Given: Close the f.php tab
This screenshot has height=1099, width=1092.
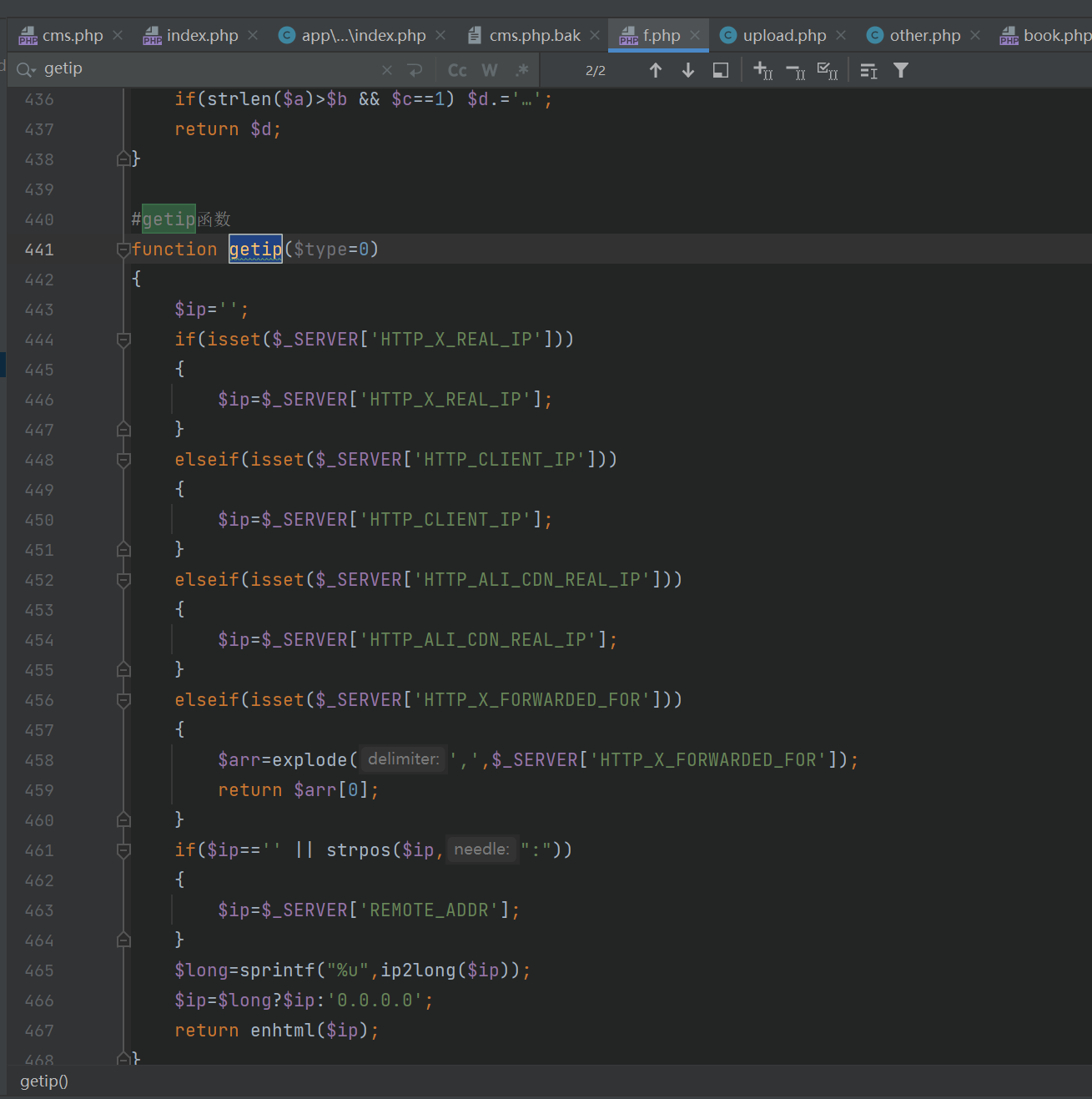Looking at the screenshot, I should (x=695, y=35).
